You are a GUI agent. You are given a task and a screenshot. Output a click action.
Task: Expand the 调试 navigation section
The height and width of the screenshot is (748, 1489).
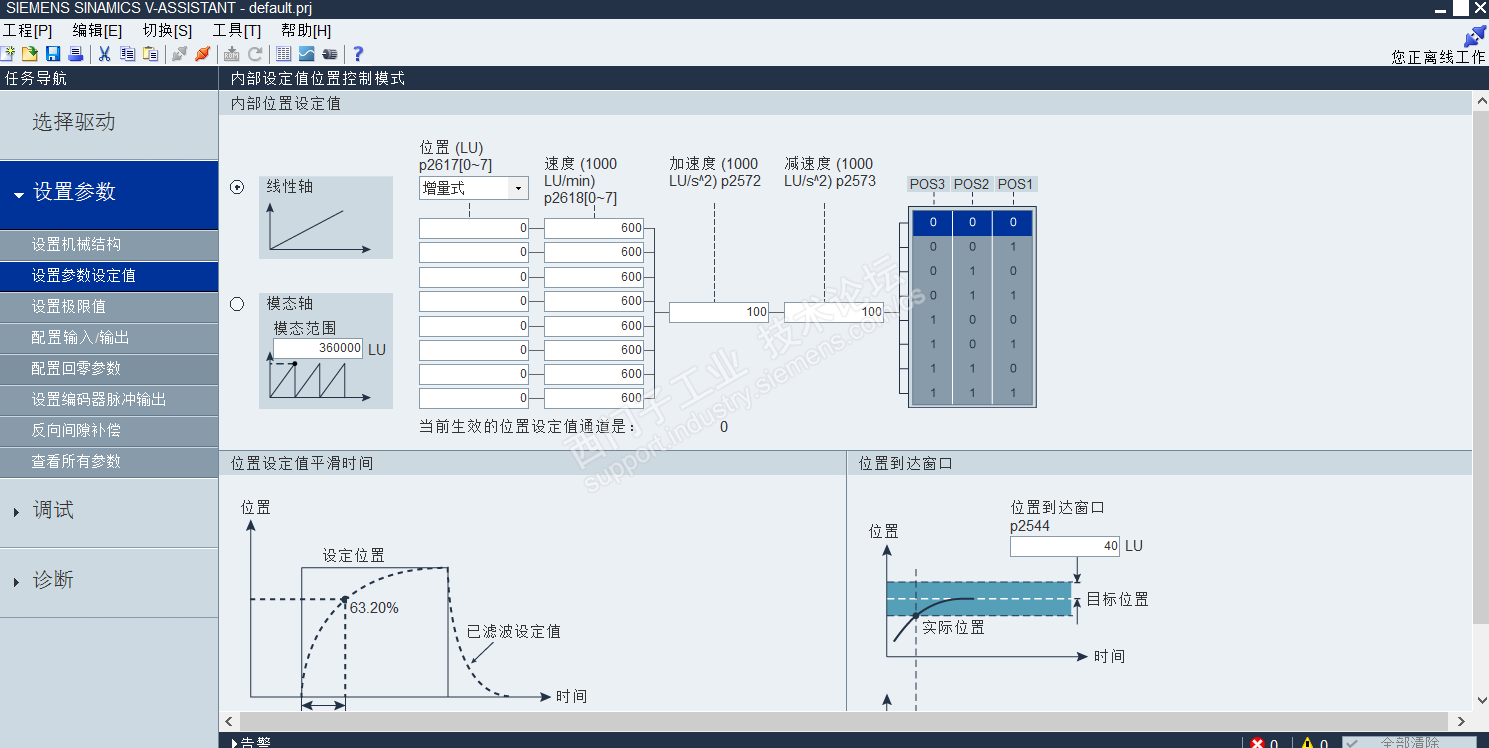[x=109, y=513]
